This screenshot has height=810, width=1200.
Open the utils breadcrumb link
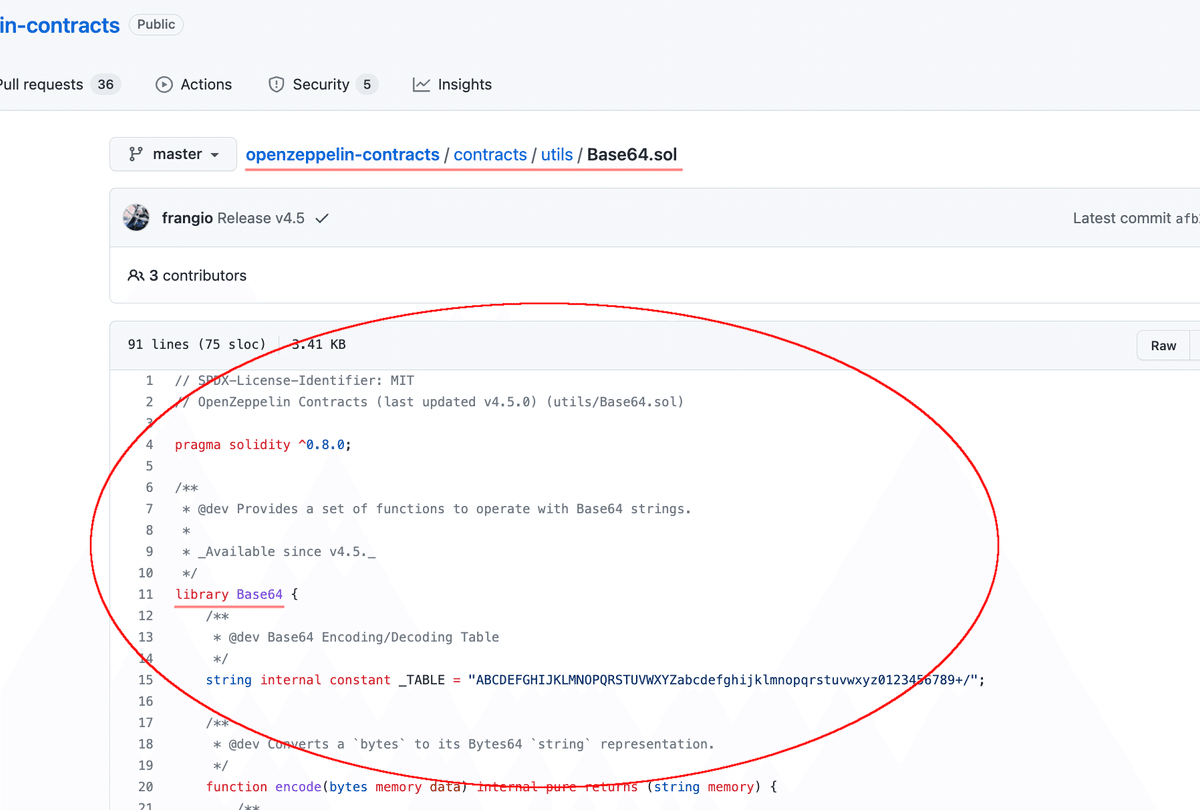(x=557, y=155)
